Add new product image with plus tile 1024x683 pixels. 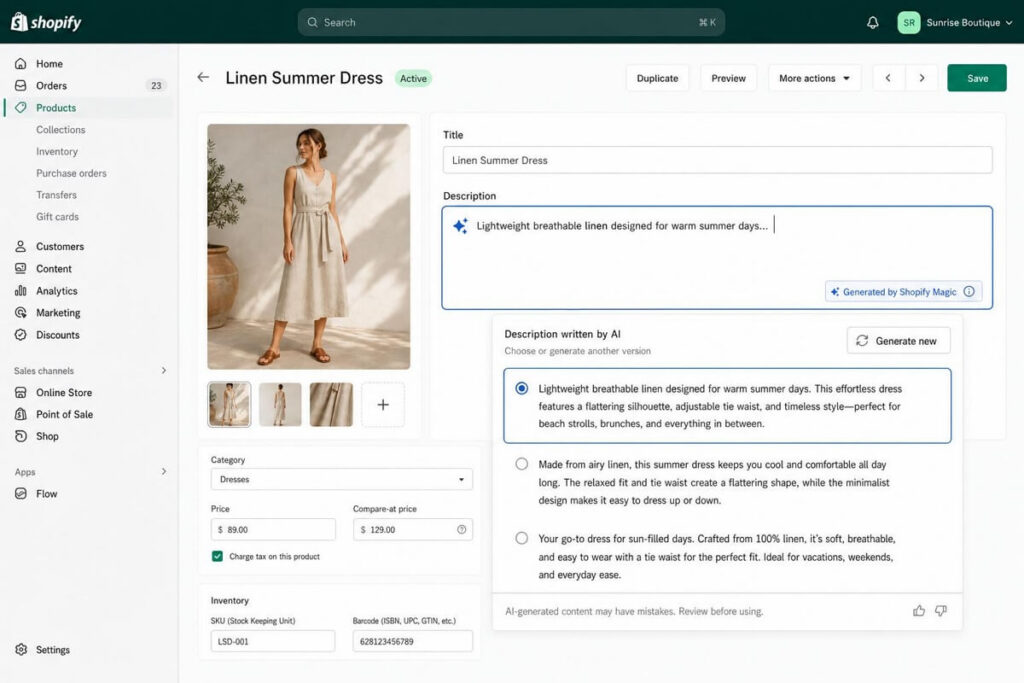pyautogui.click(x=383, y=405)
